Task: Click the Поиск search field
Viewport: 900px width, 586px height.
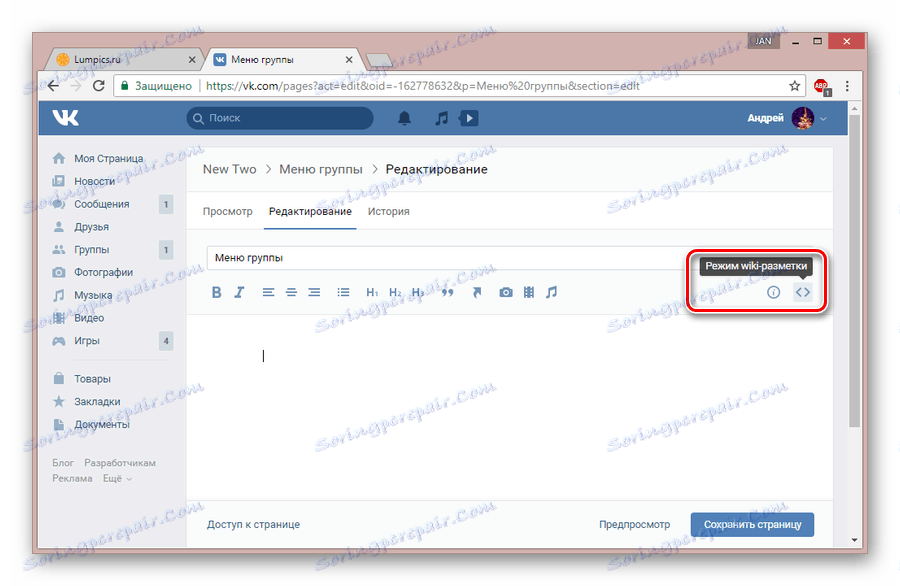Action: pos(280,118)
